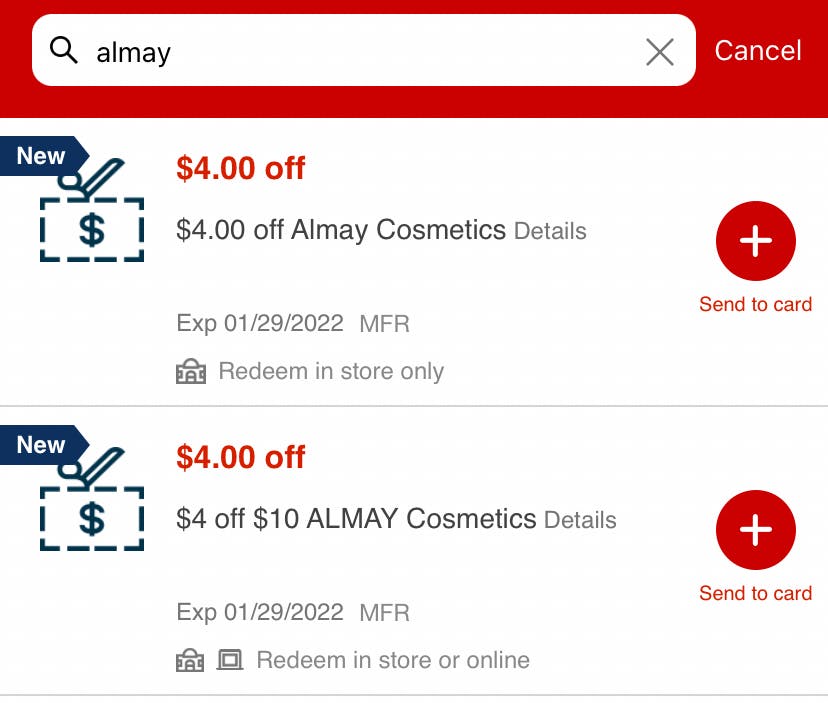This screenshot has width=828, height=703.
Task: Tap the first coupon's Send to card label
Action: pos(755,305)
